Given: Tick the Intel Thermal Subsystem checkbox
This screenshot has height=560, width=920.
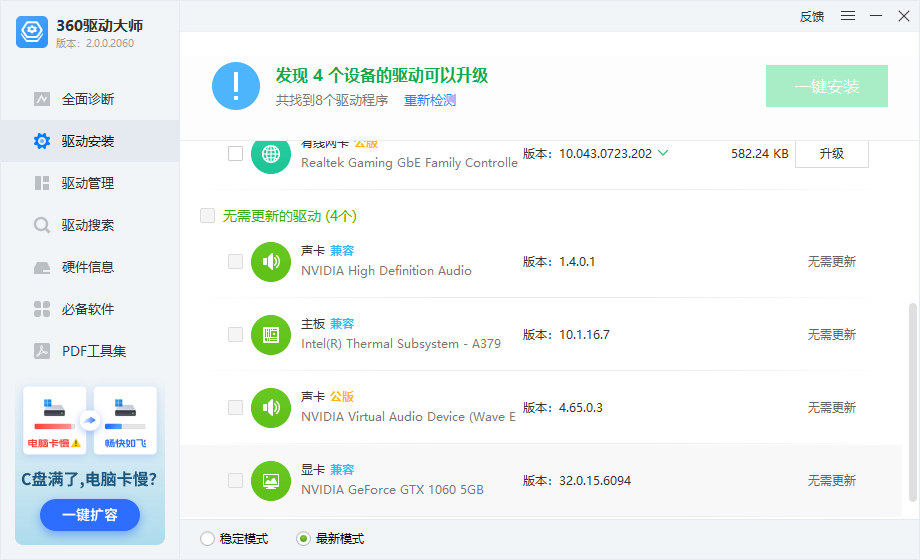Looking at the screenshot, I should tap(235, 335).
